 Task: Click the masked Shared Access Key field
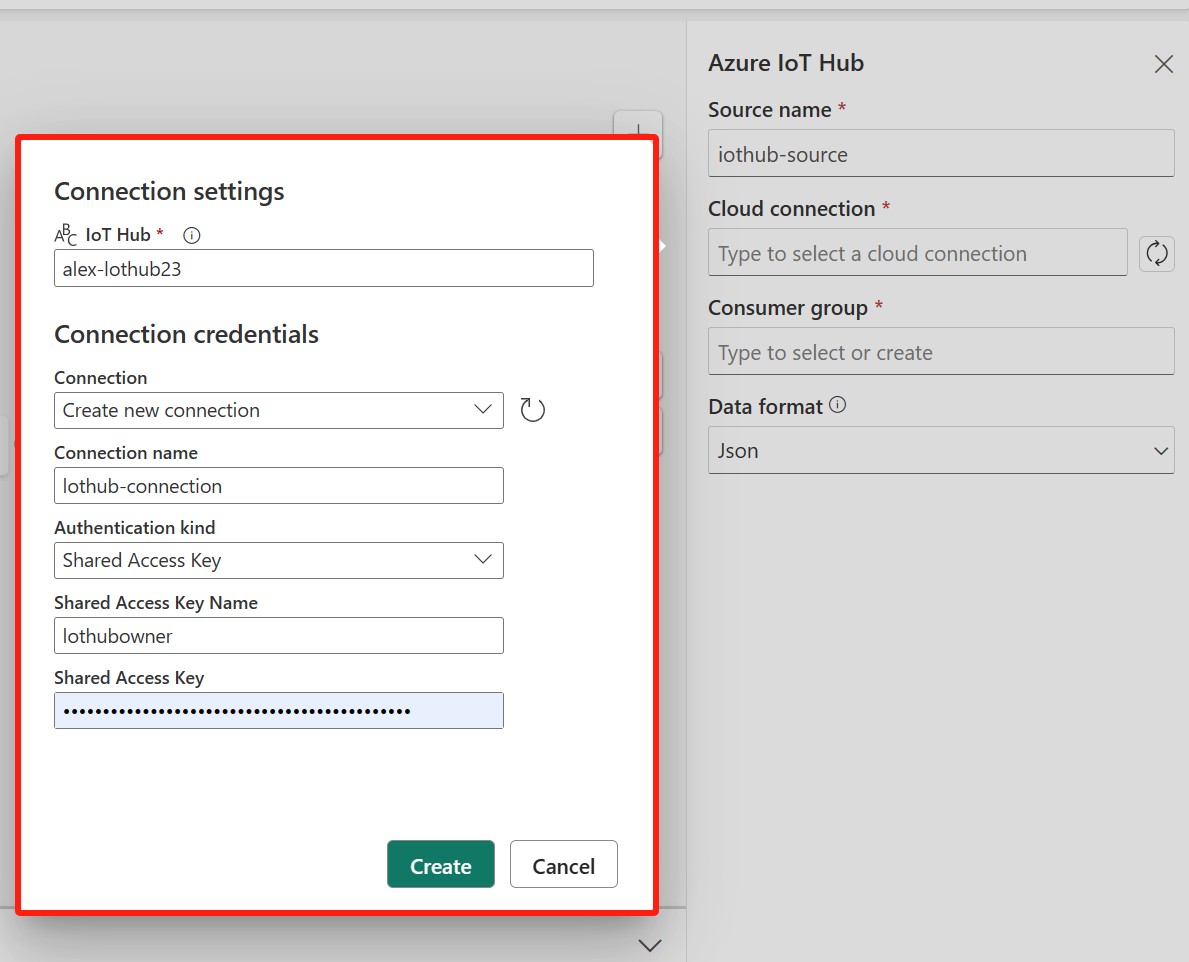[278, 710]
